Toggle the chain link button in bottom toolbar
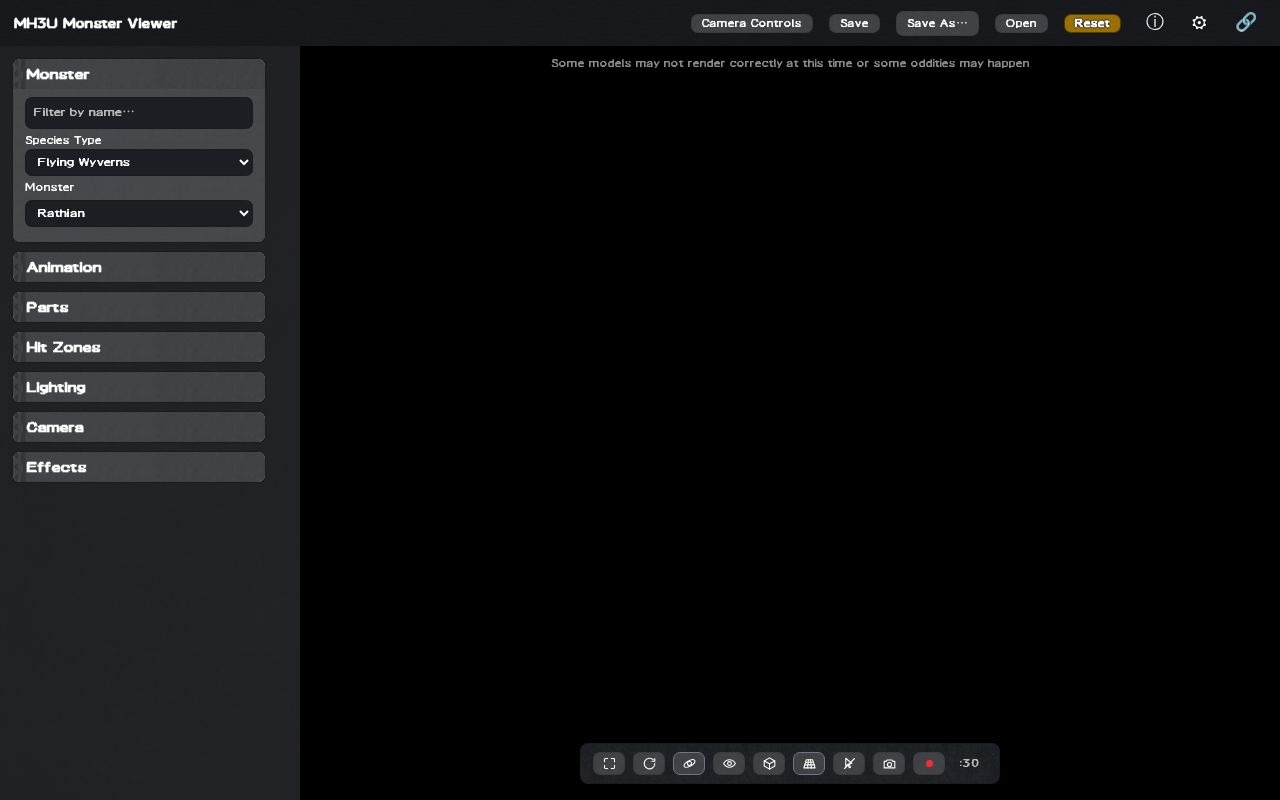Screen dimensions: 1280x800 click(689, 764)
